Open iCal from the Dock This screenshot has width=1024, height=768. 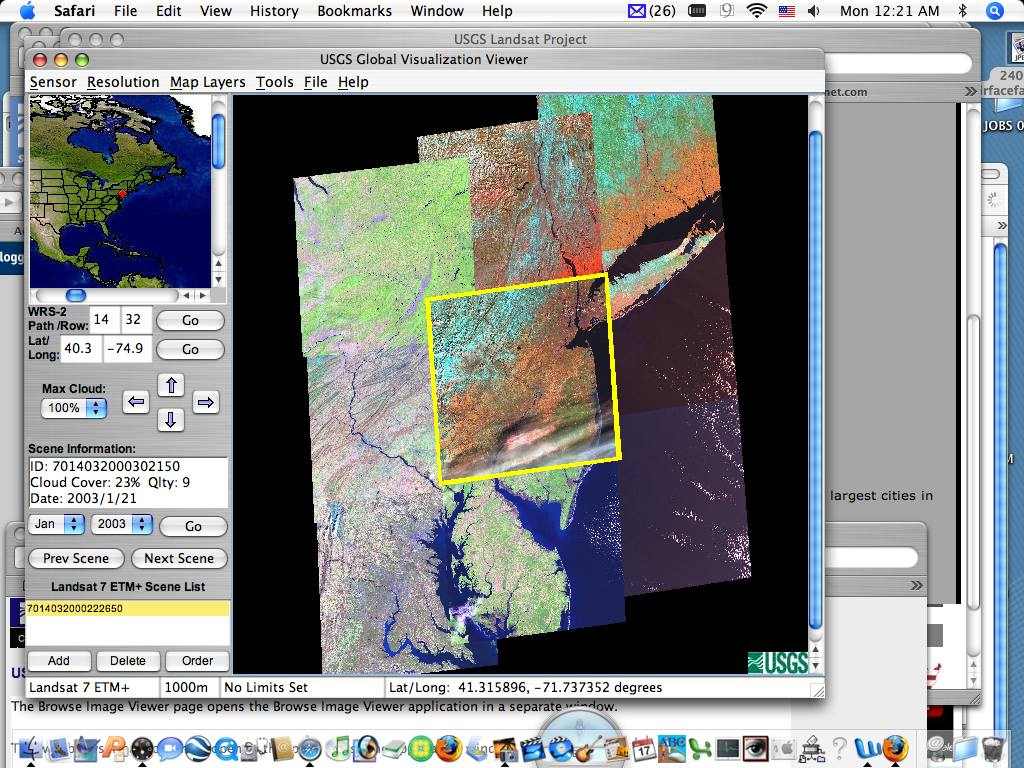click(644, 748)
